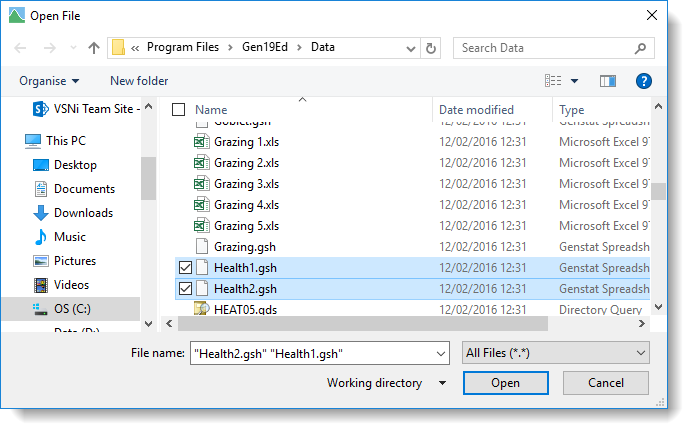Toggle the preview pane icon
The image size is (684, 426).
pyautogui.click(x=607, y=81)
